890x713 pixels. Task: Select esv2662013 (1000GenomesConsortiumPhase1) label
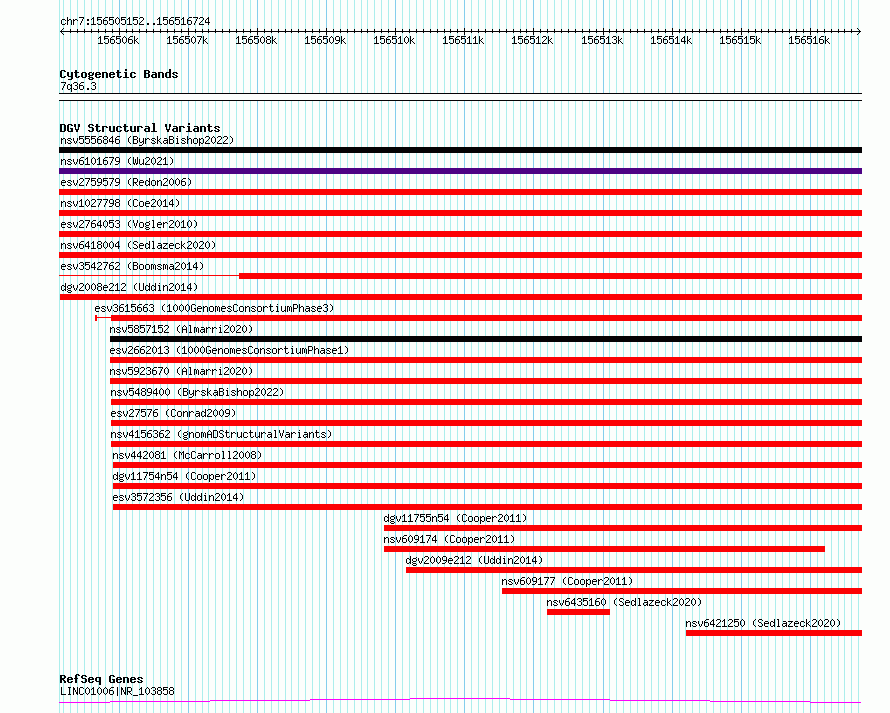(x=229, y=350)
